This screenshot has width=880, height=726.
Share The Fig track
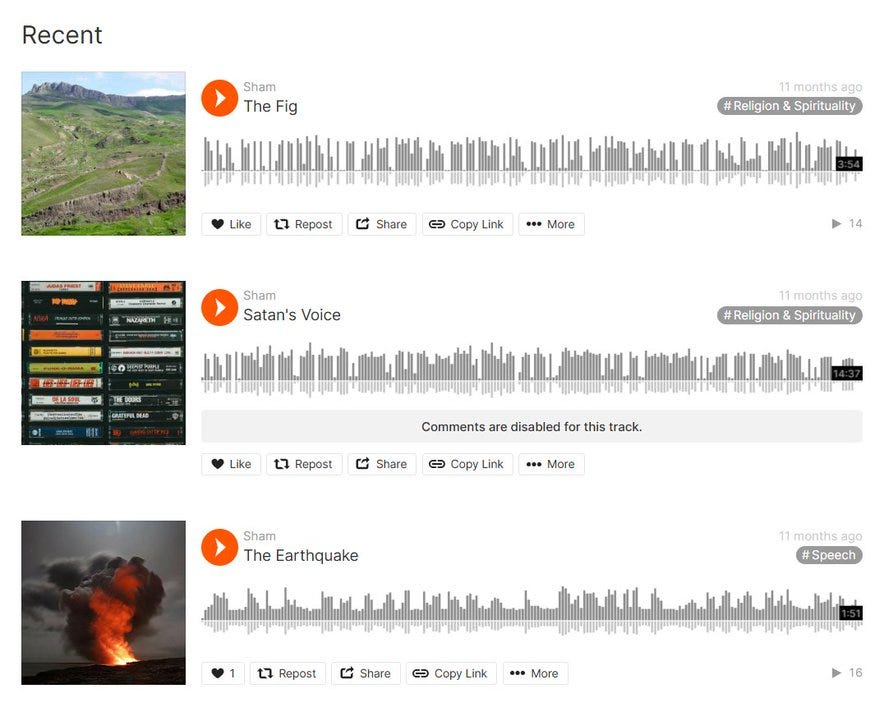pos(382,224)
